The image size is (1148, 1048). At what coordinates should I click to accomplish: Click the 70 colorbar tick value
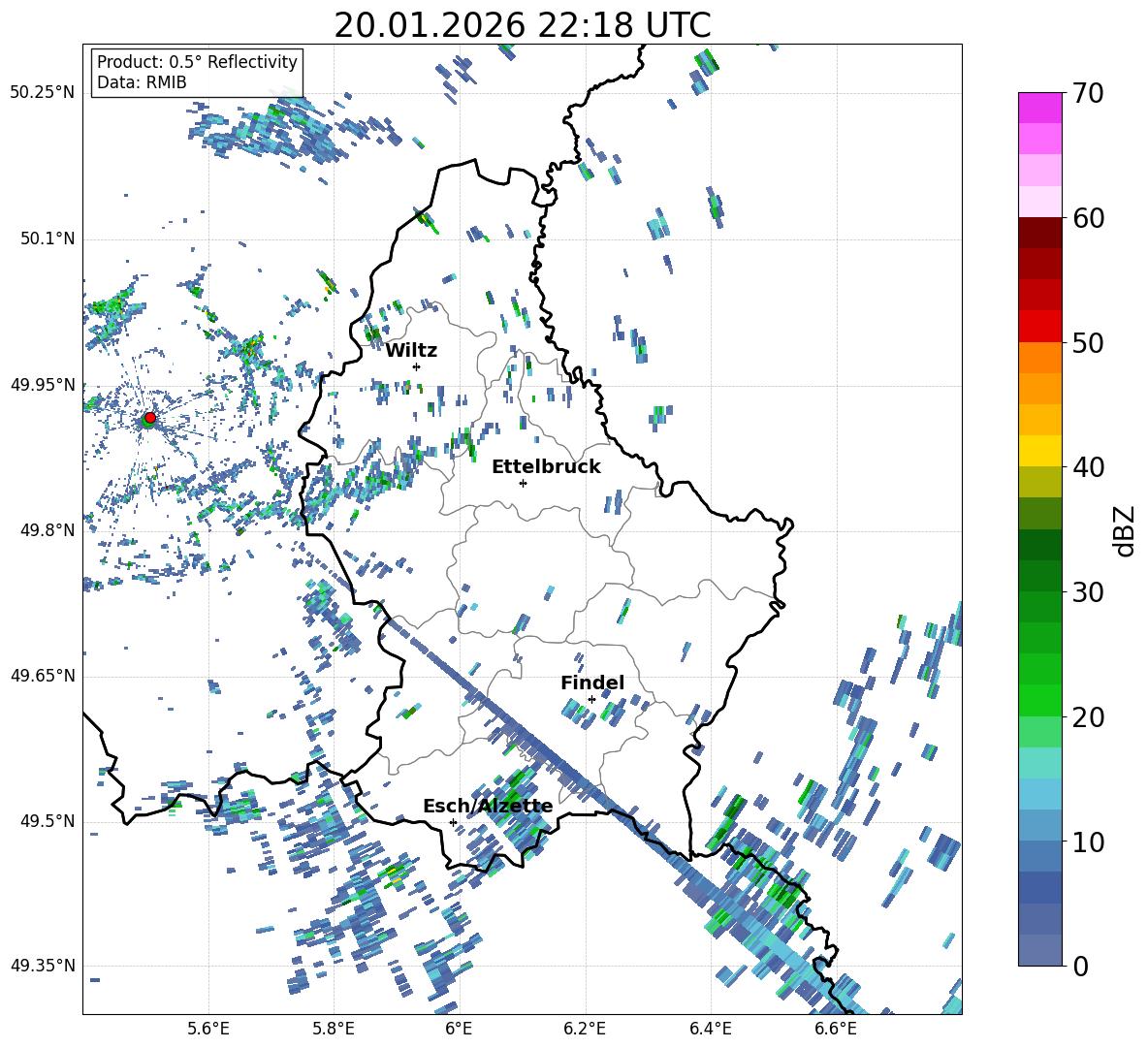(1088, 94)
